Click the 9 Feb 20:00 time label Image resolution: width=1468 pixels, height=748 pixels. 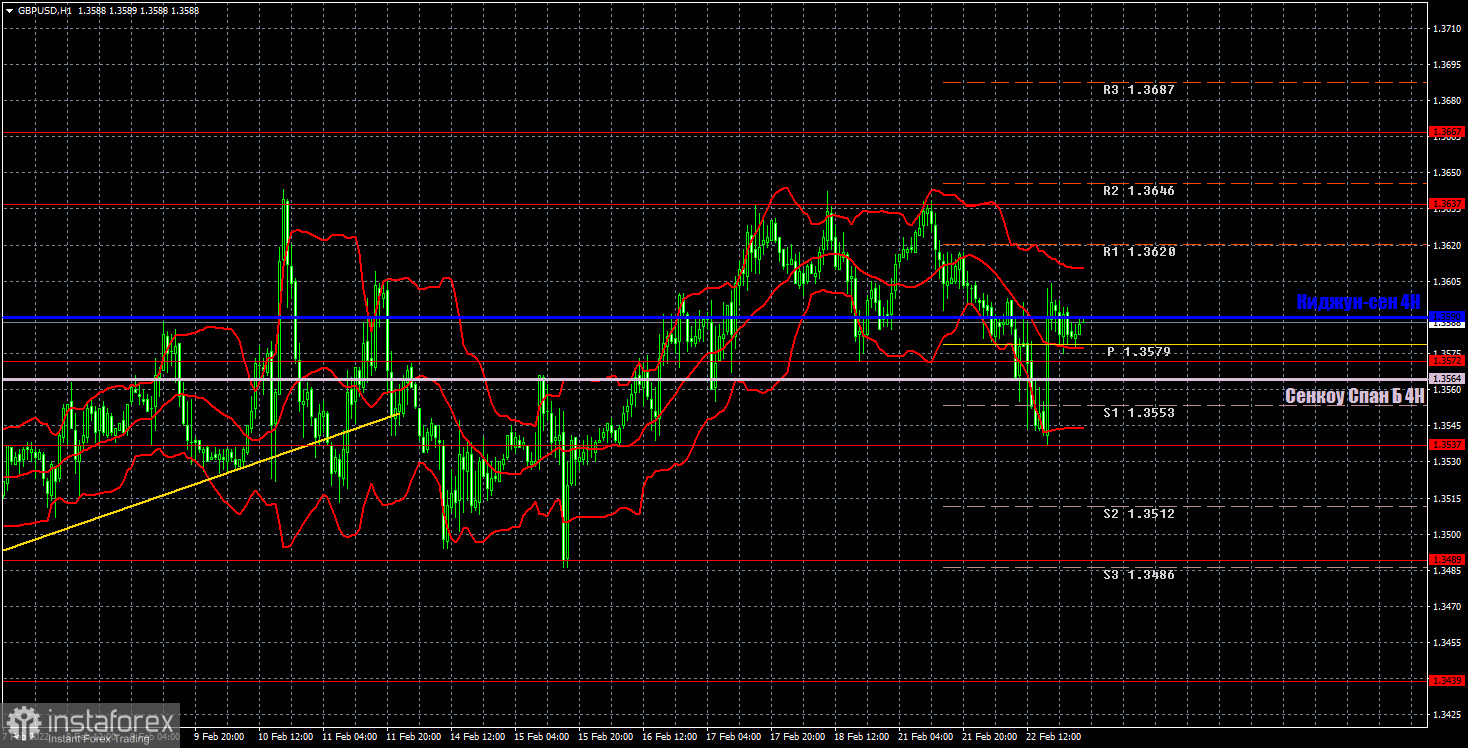point(219,737)
